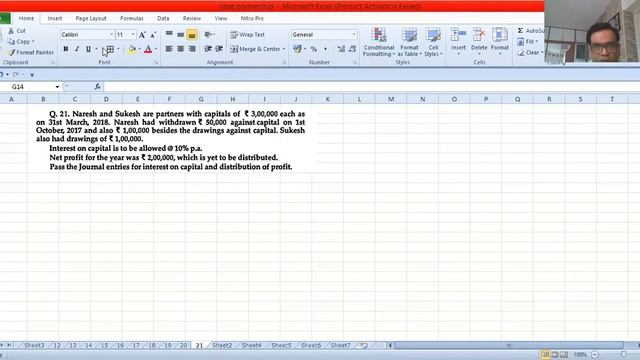Select the highlighted Bottom Align button
Screen dimensions: 640x360
(x=192, y=35)
